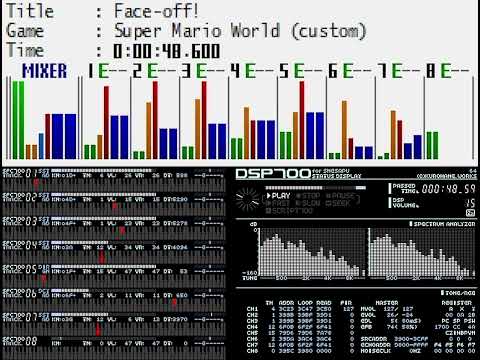
Task: Click the PLAY button in DSP700
Action: (279, 196)
